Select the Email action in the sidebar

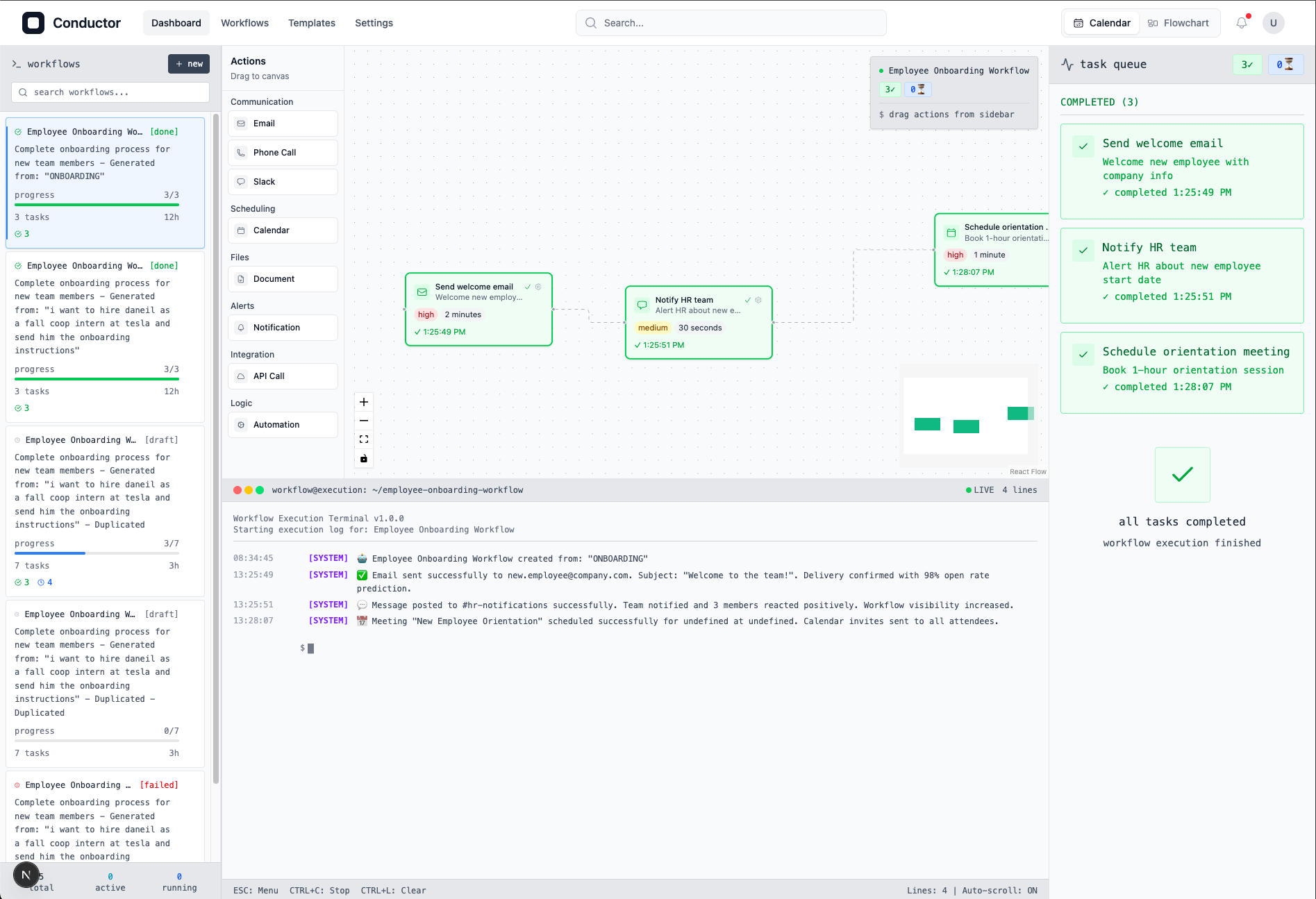[x=282, y=123]
